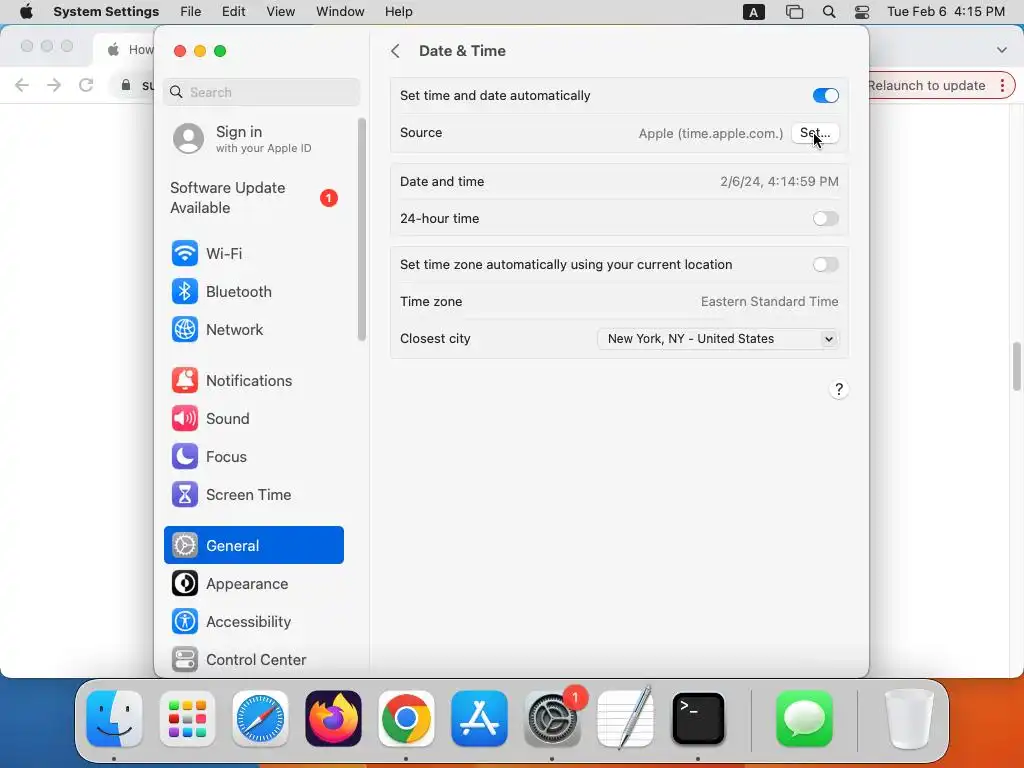Click the Set... source button
The image size is (1024, 768).
[815, 133]
